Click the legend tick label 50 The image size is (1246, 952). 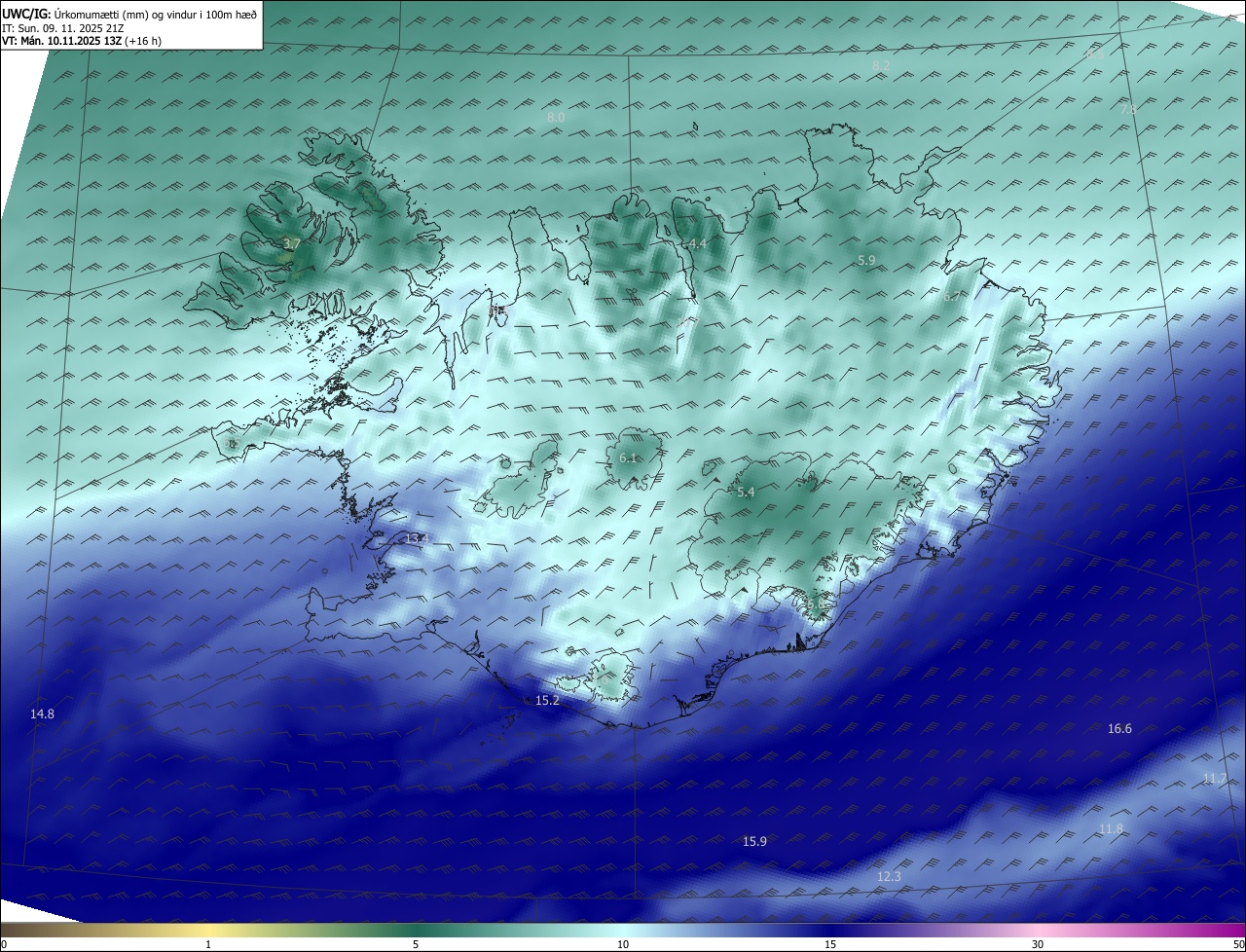1238,944
